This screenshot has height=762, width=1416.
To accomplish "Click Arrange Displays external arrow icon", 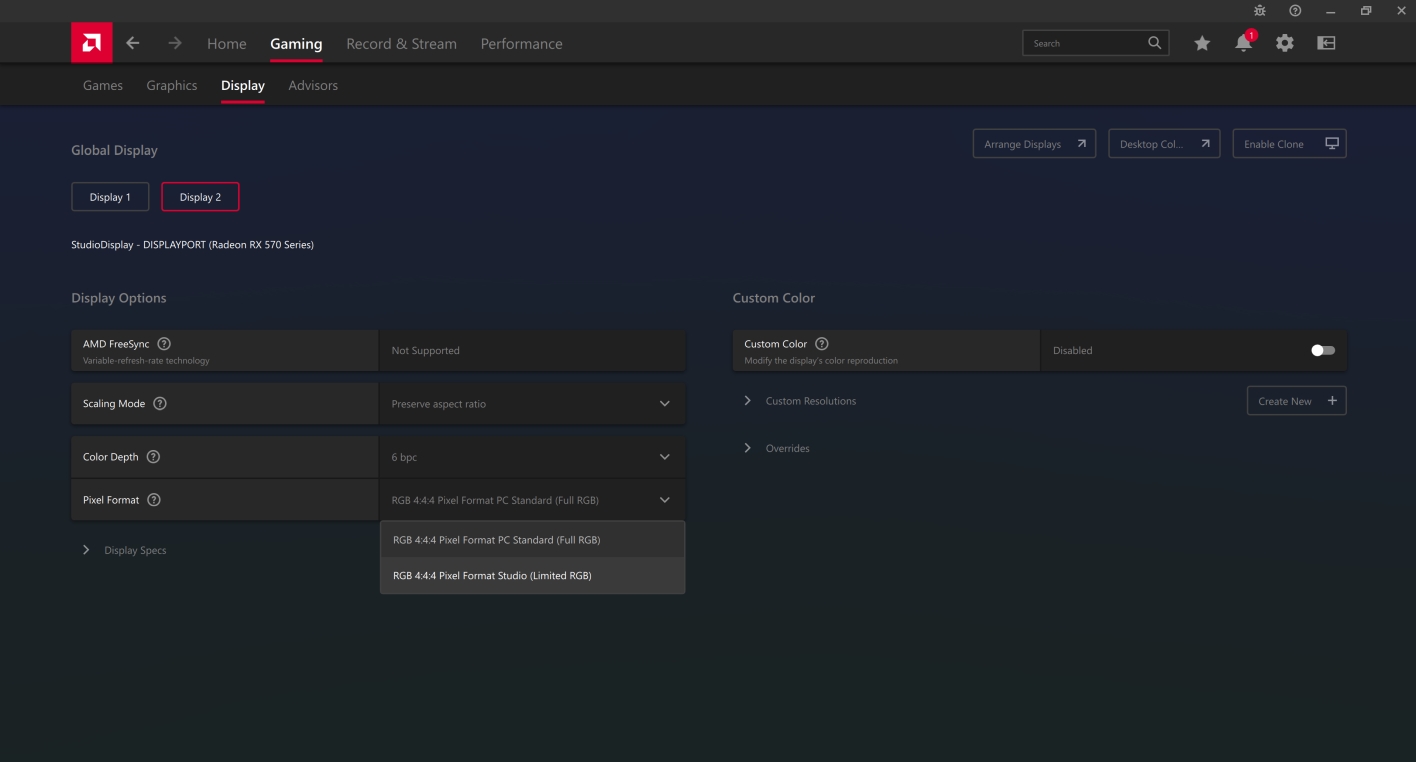I will [x=1081, y=144].
